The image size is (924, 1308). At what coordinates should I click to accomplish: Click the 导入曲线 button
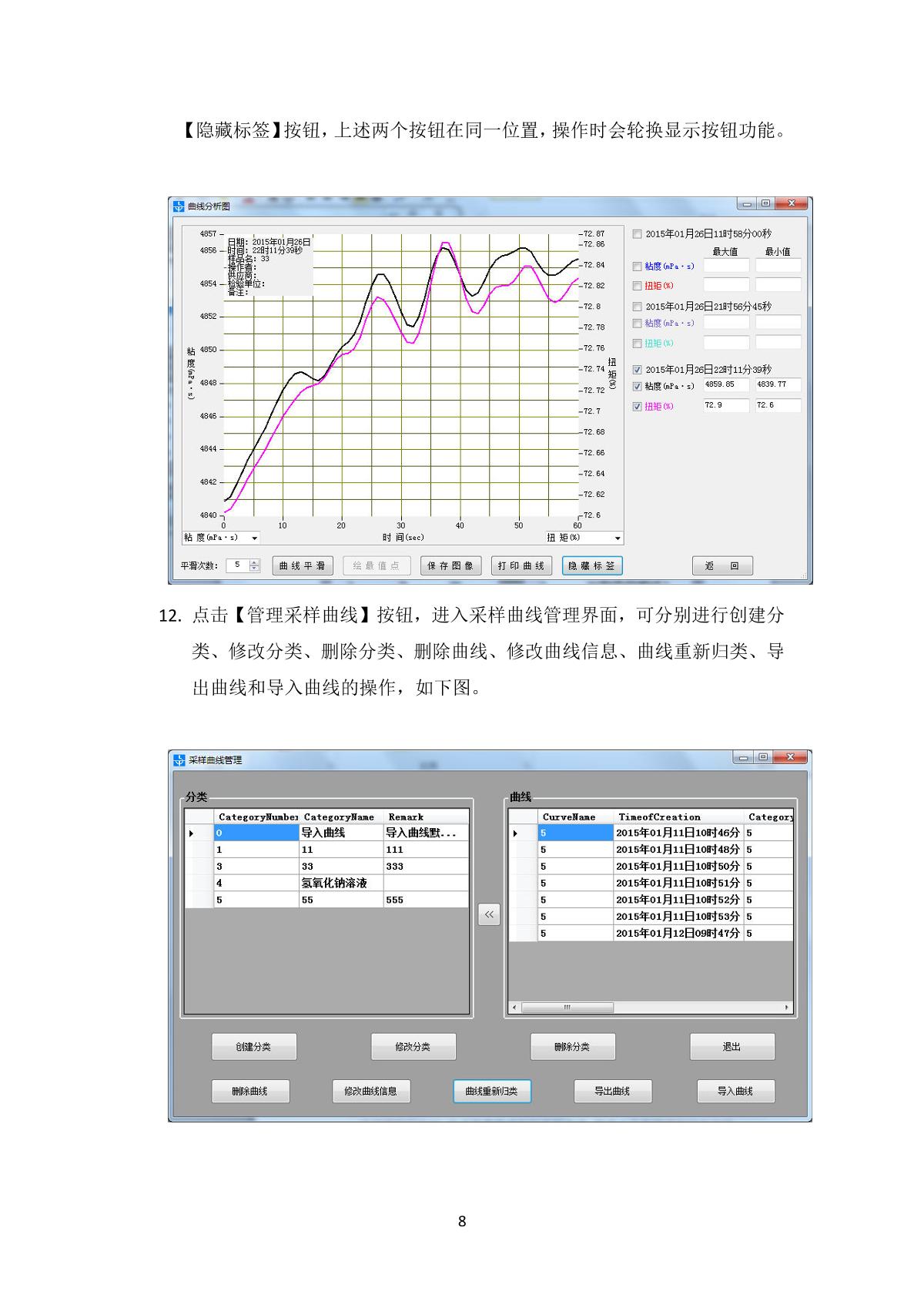click(735, 1092)
